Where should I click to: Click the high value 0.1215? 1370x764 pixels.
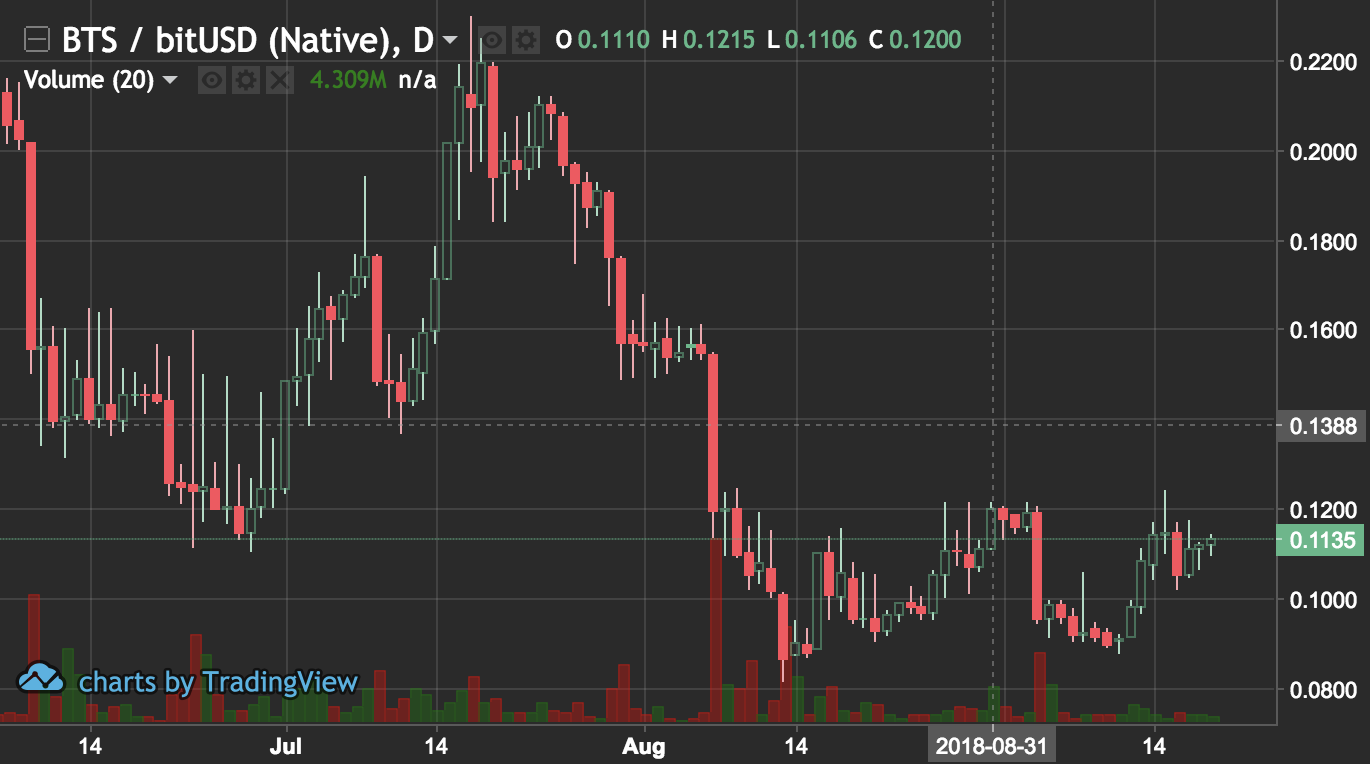tap(720, 41)
